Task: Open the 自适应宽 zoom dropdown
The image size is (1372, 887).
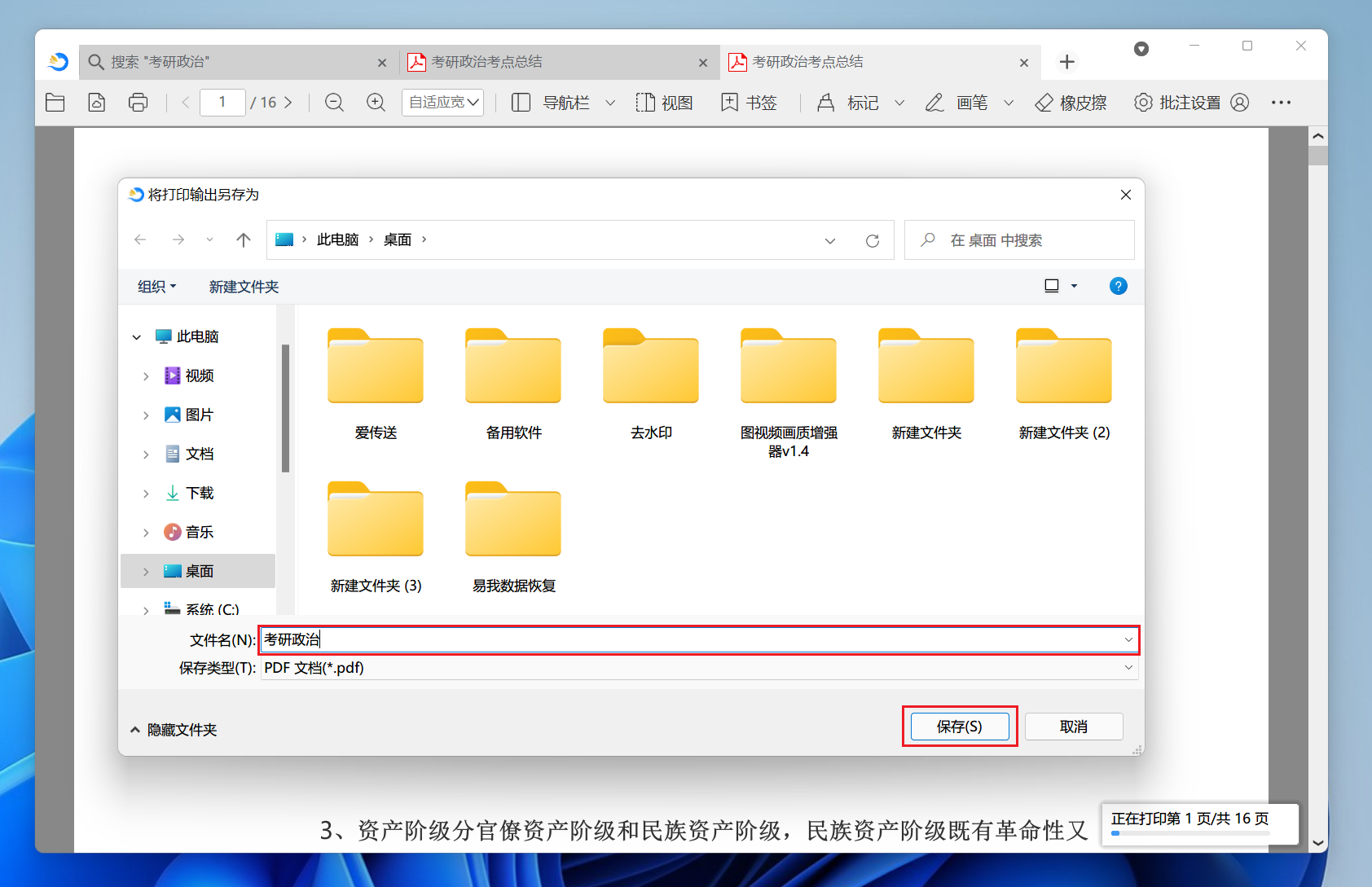Action: (x=442, y=103)
